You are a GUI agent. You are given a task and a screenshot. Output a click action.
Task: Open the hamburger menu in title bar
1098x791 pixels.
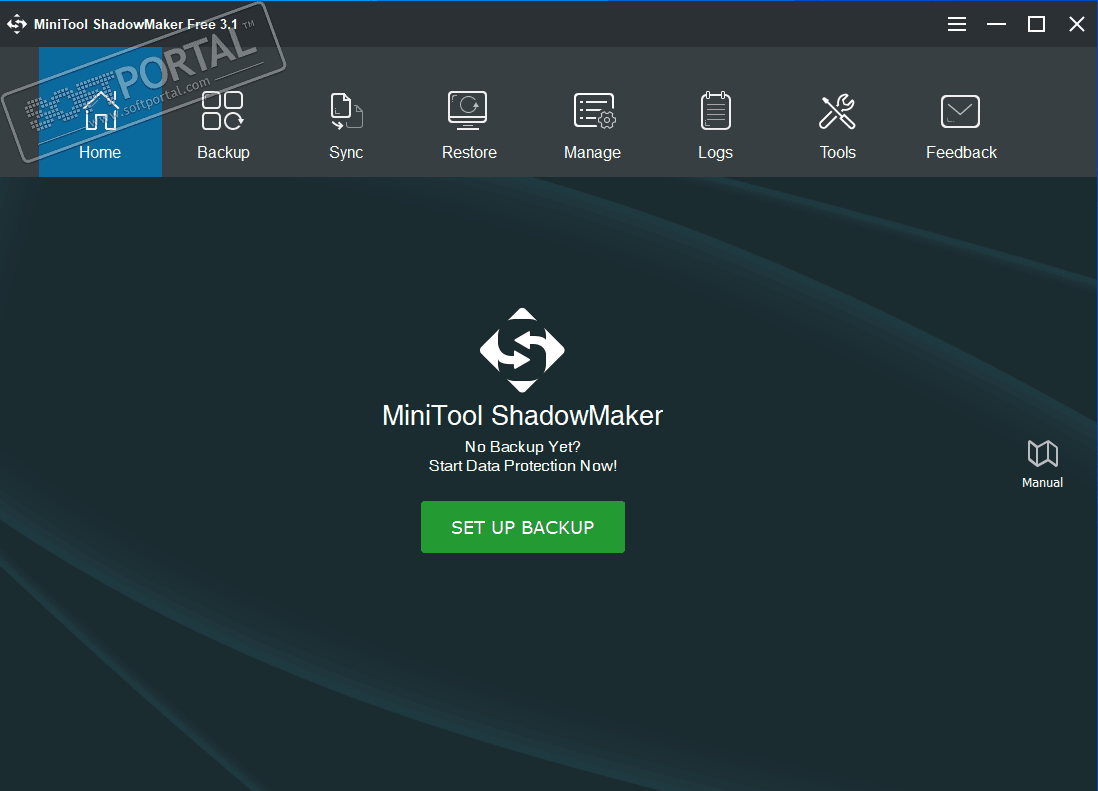[957, 24]
